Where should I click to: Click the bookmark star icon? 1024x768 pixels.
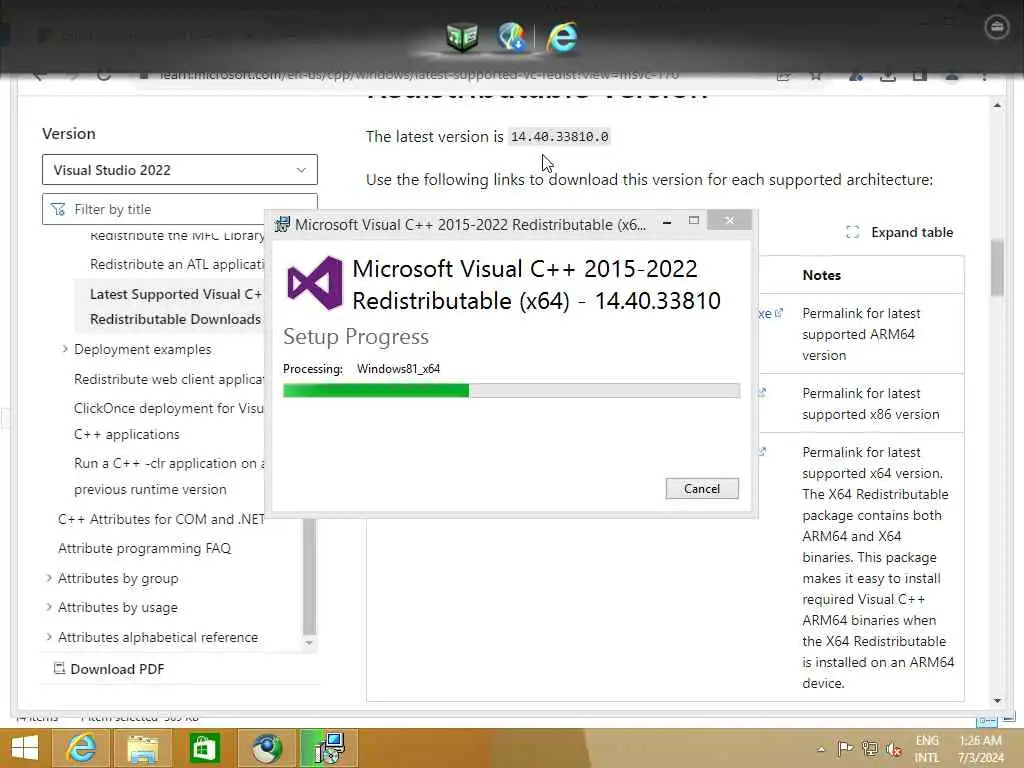coord(816,76)
